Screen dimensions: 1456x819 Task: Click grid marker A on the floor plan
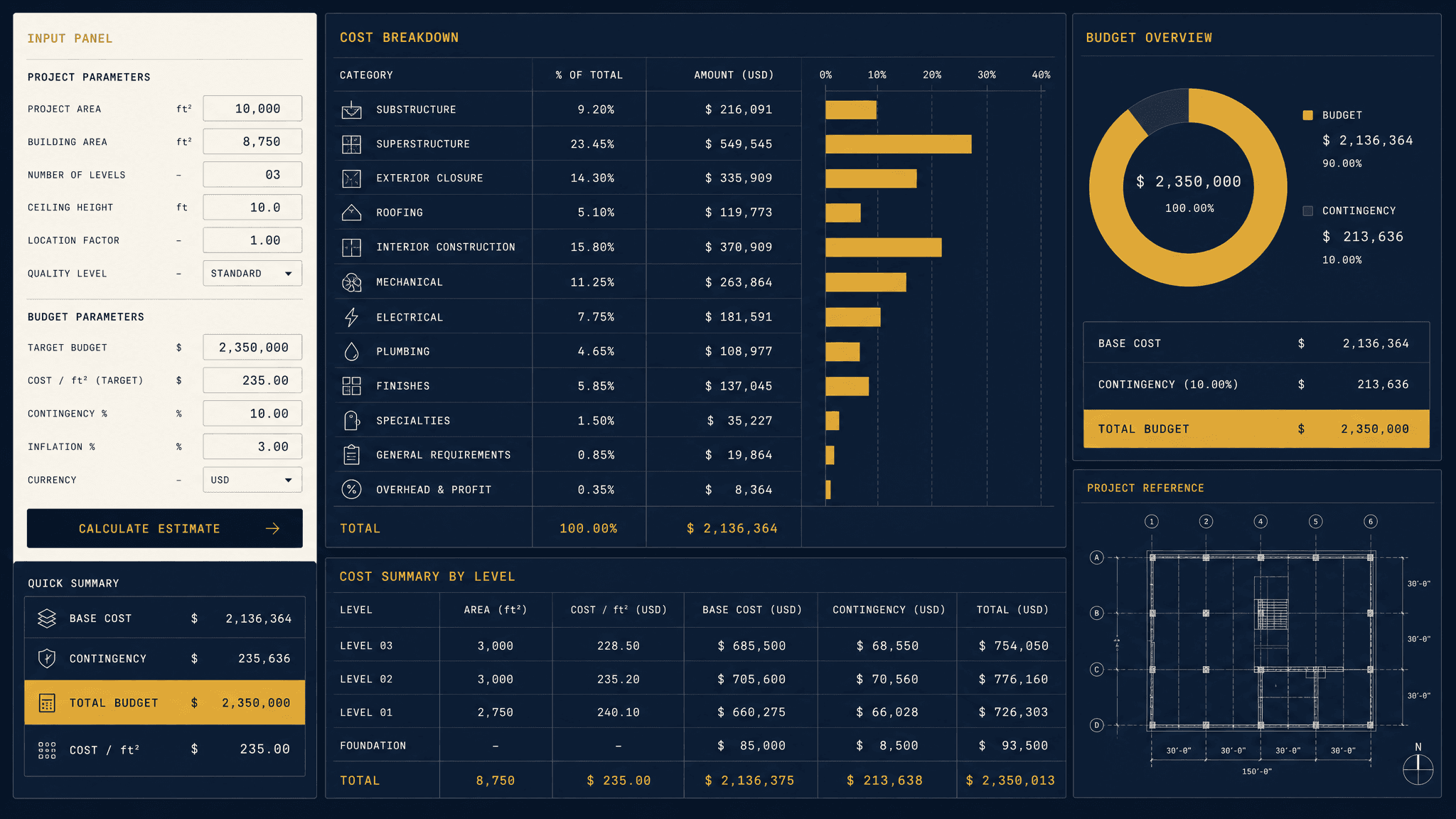tap(1097, 557)
